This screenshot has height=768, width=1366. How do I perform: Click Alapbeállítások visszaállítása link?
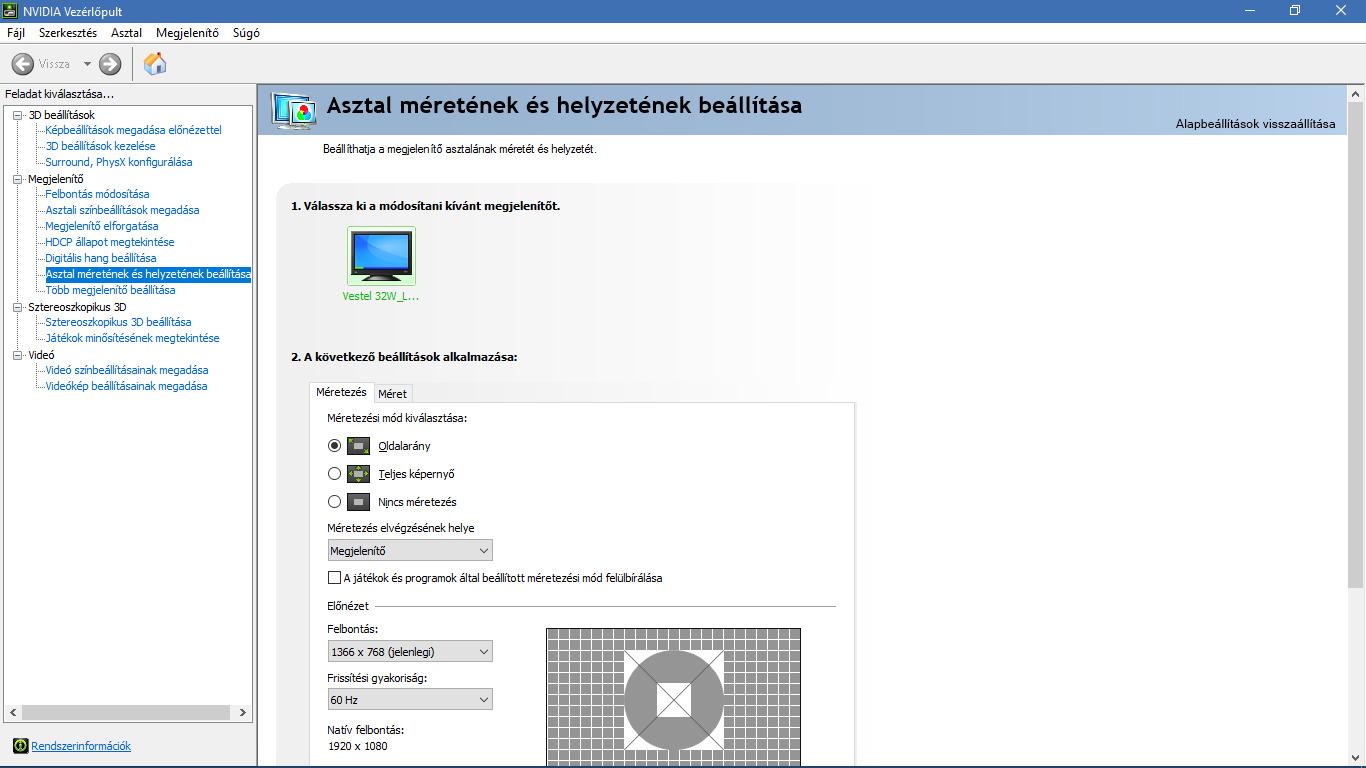[x=1255, y=124]
